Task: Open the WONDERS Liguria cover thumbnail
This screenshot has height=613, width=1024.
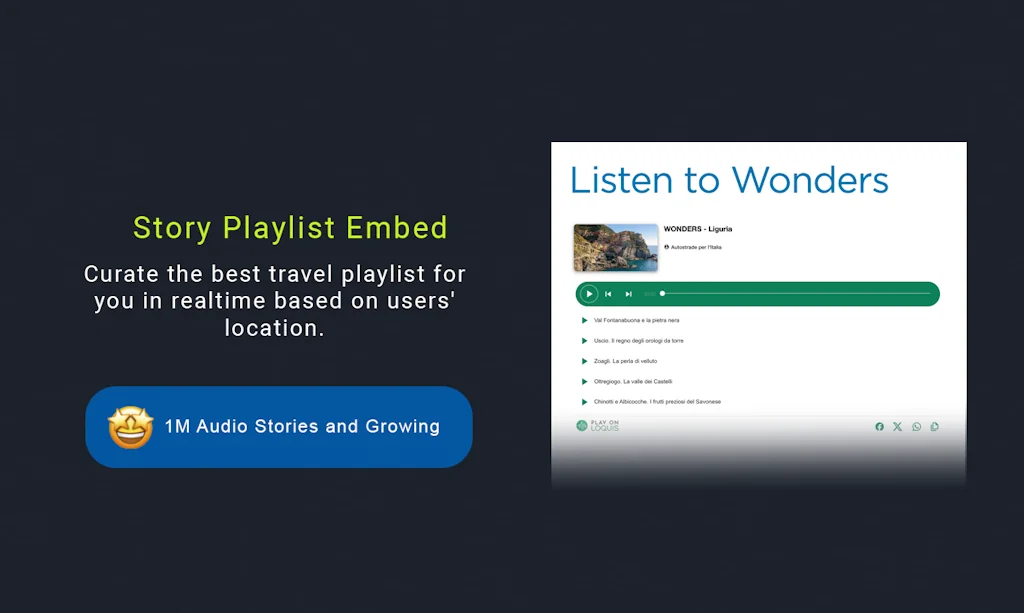Action: [615, 248]
